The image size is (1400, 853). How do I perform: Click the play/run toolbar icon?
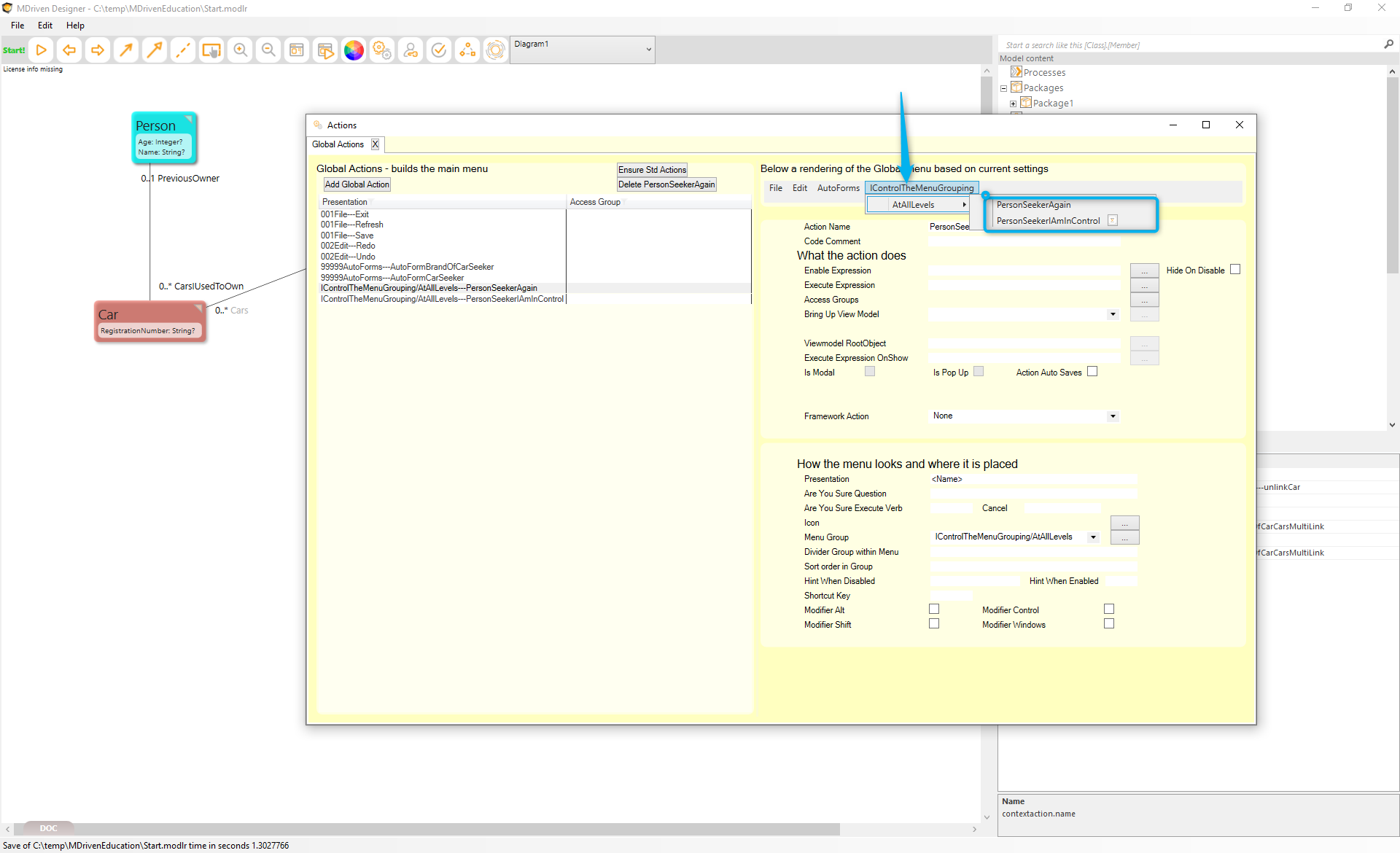pyautogui.click(x=42, y=50)
